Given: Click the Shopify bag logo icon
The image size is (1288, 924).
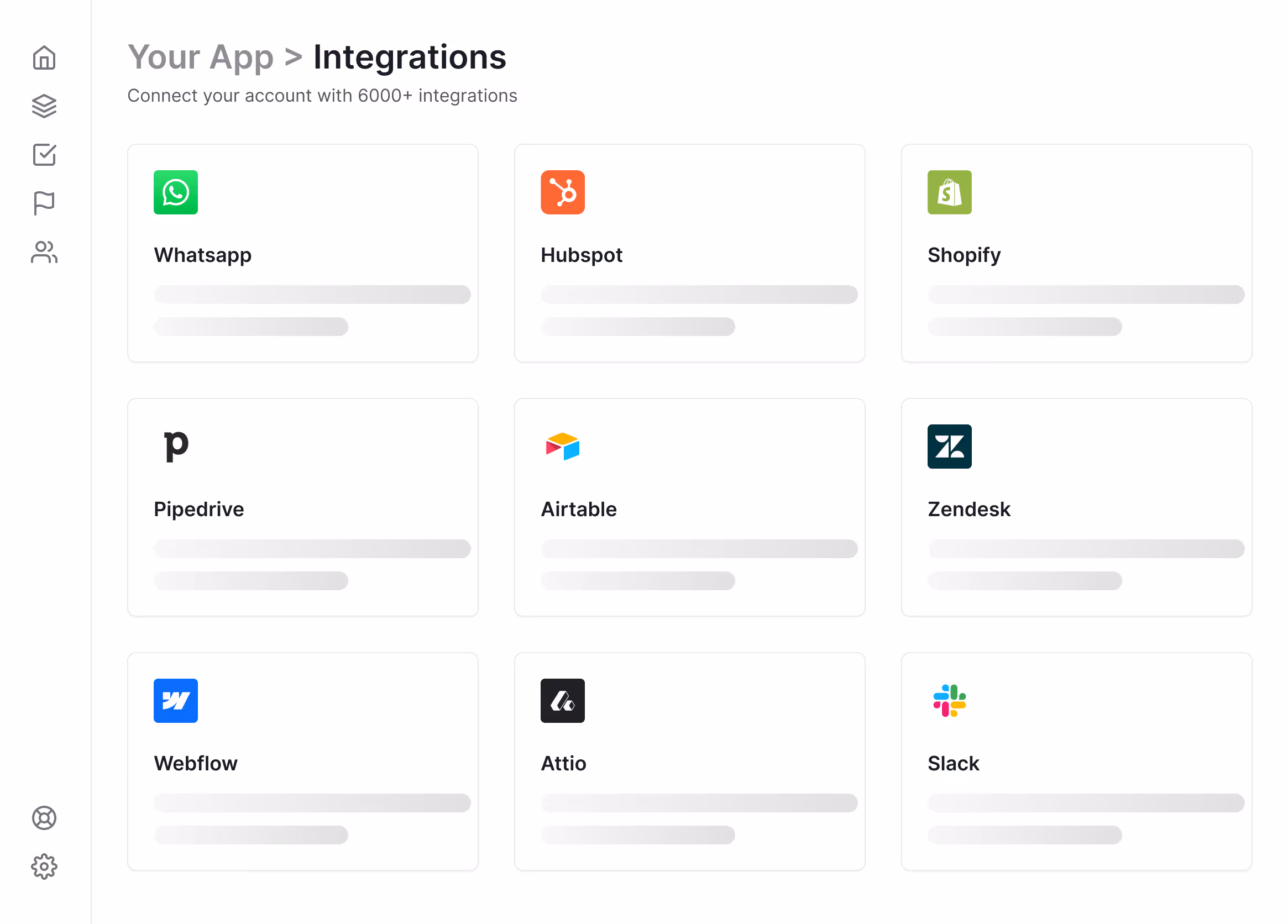Looking at the screenshot, I should coord(949,192).
